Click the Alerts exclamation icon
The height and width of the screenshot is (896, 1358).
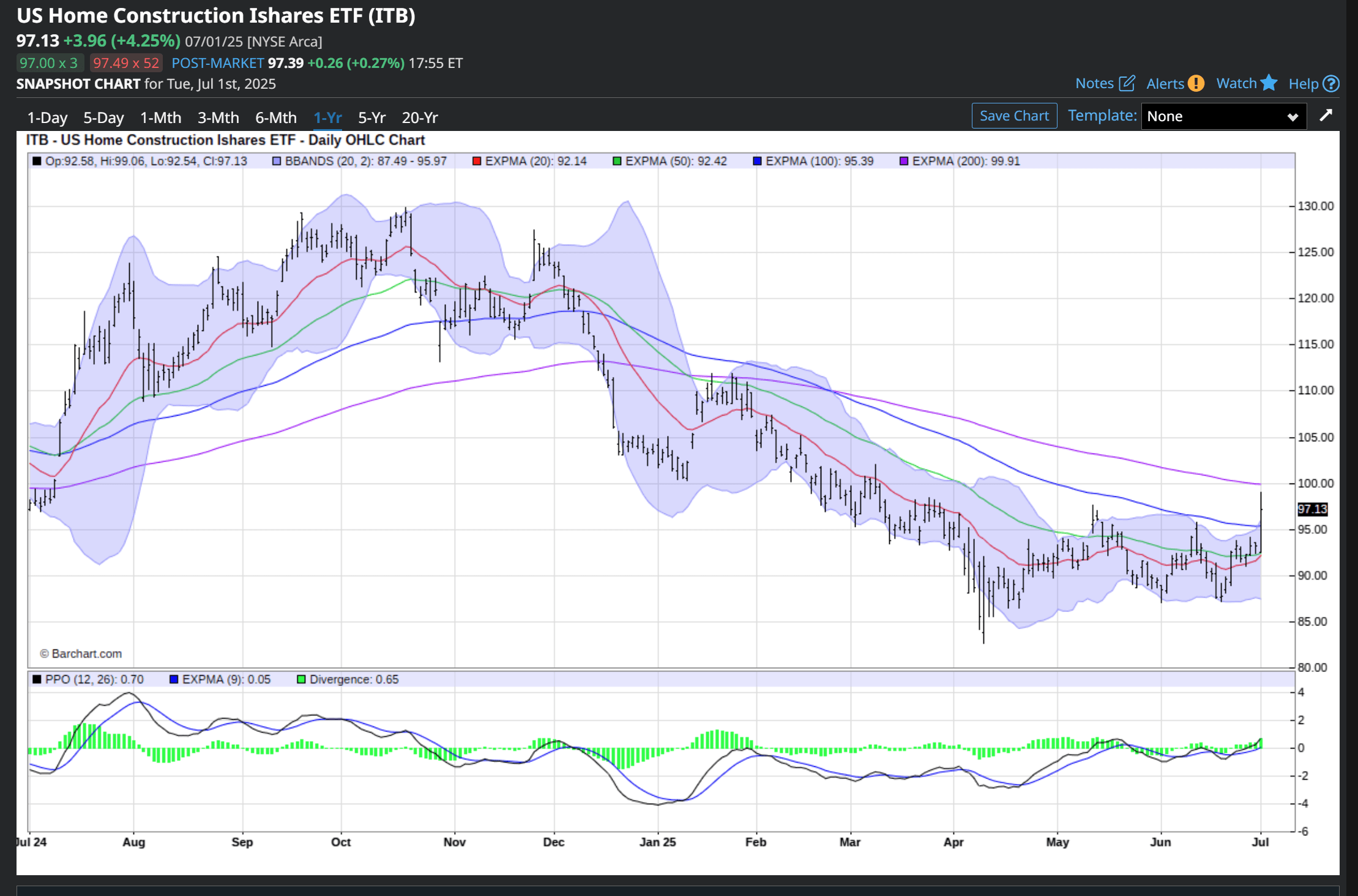pos(1196,83)
